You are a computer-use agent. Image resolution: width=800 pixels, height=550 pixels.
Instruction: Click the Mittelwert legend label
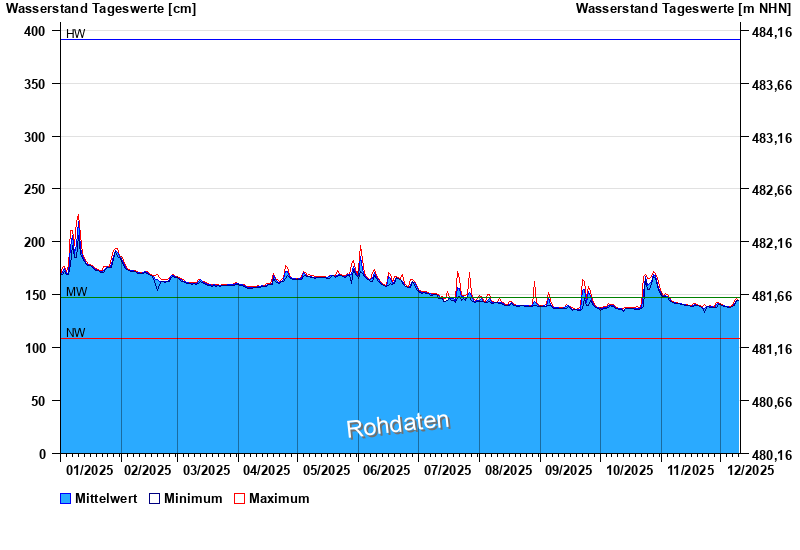pyautogui.click(x=106, y=498)
